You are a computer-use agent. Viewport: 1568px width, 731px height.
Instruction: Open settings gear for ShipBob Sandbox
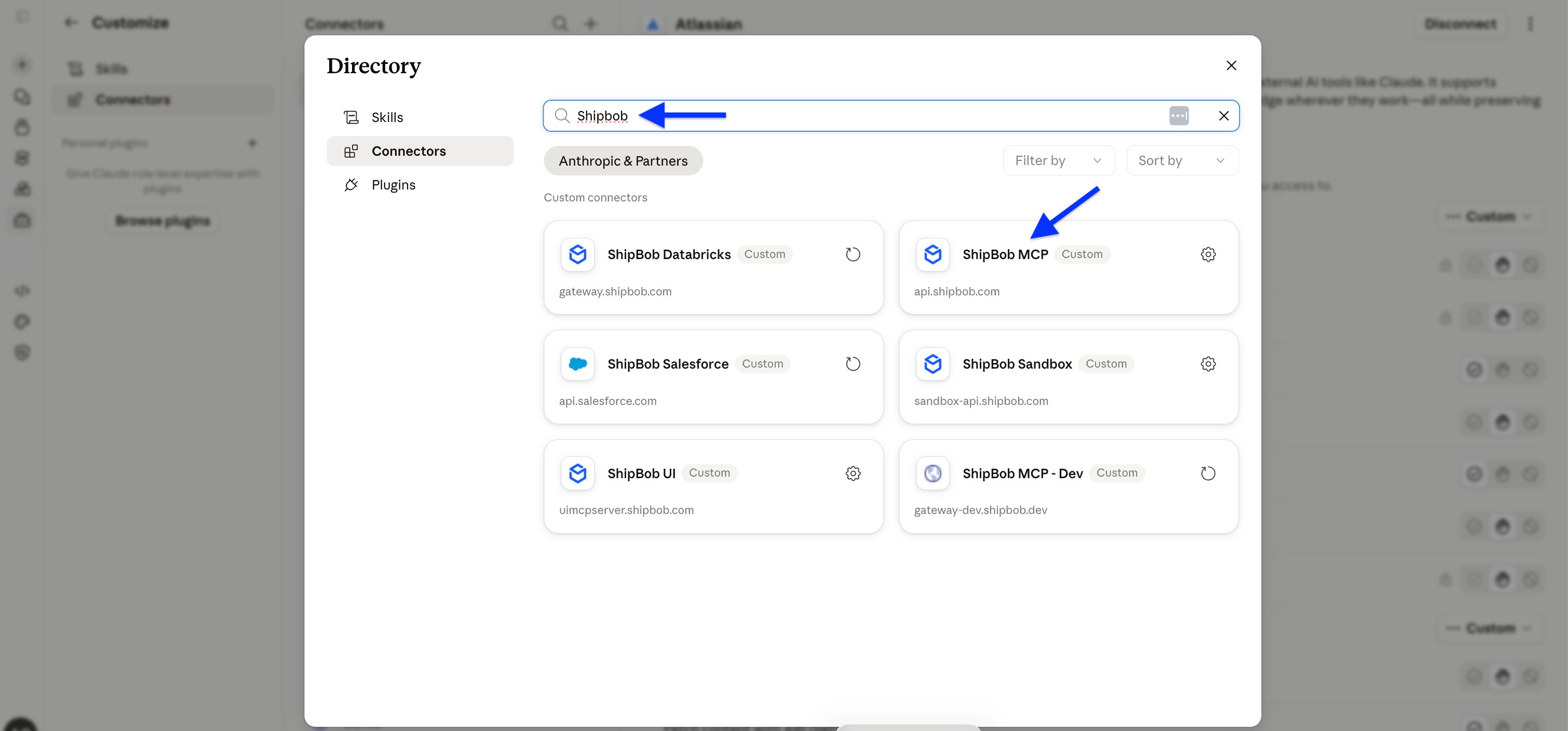tap(1208, 364)
